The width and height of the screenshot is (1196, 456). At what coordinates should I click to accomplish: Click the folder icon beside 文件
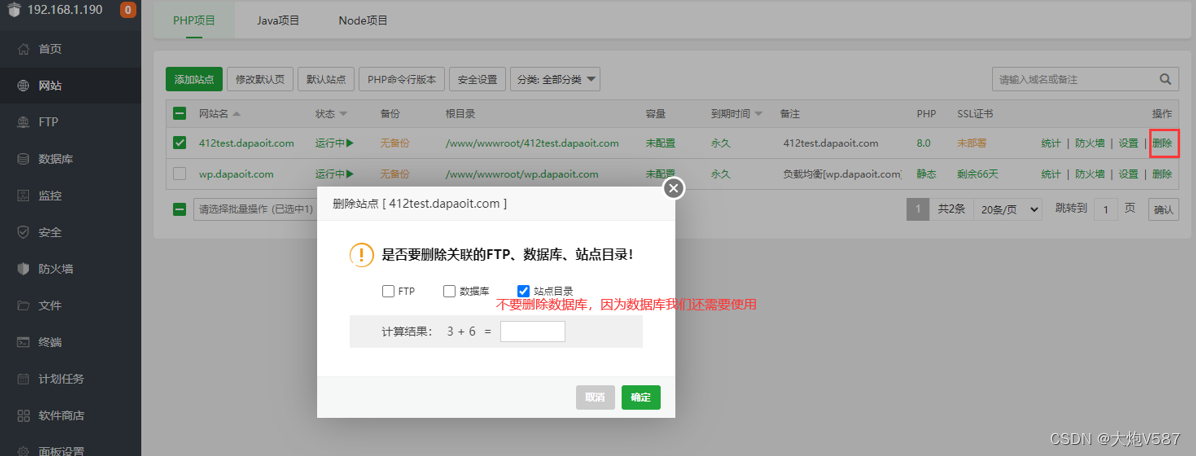pyautogui.click(x=23, y=306)
